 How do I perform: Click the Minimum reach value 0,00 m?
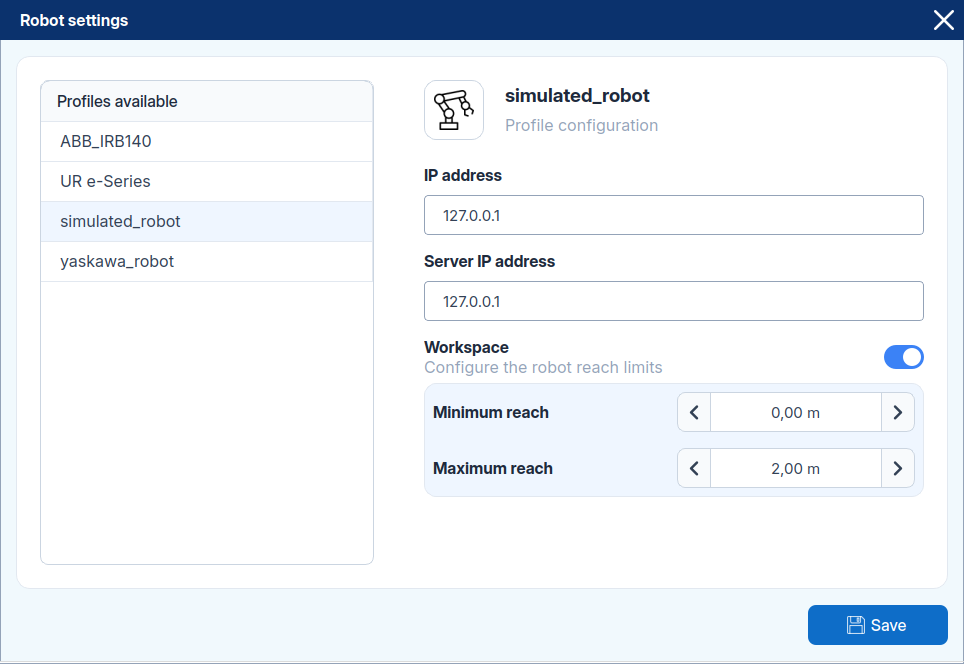[x=796, y=413]
